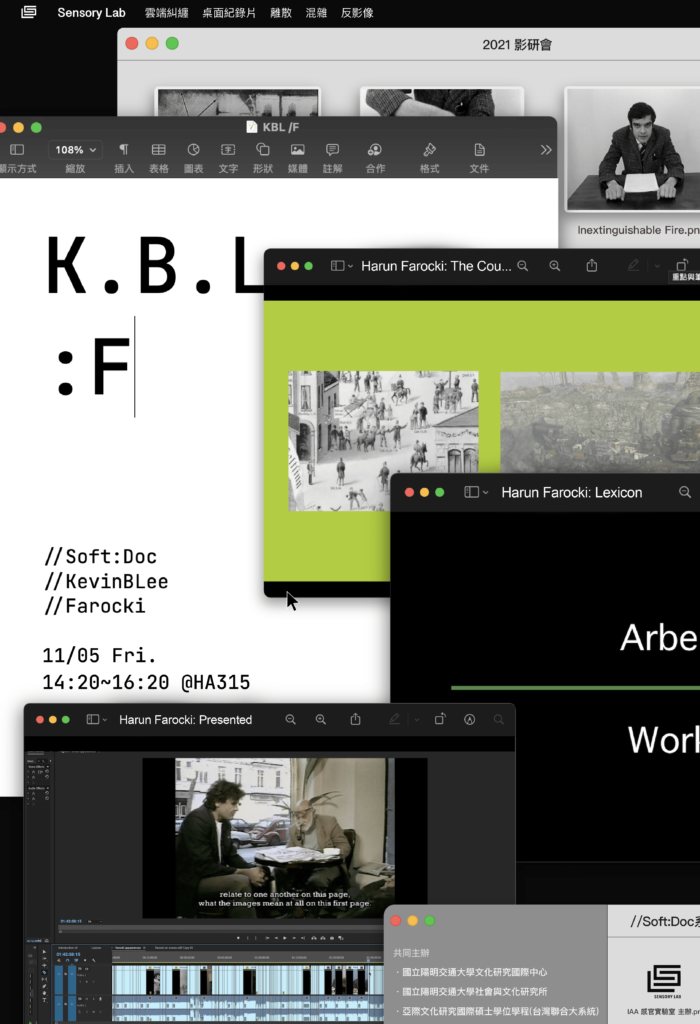
Task: Toggle sidebar in The Cou... Preview window
Action: pos(337,266)
